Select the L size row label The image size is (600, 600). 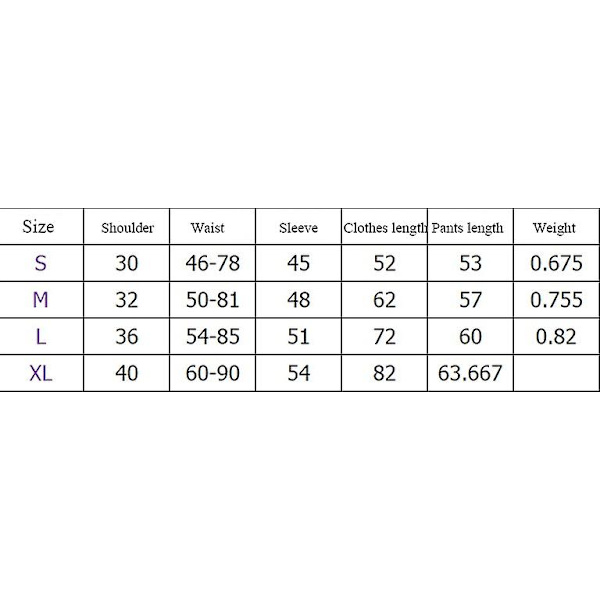(41, 336)
